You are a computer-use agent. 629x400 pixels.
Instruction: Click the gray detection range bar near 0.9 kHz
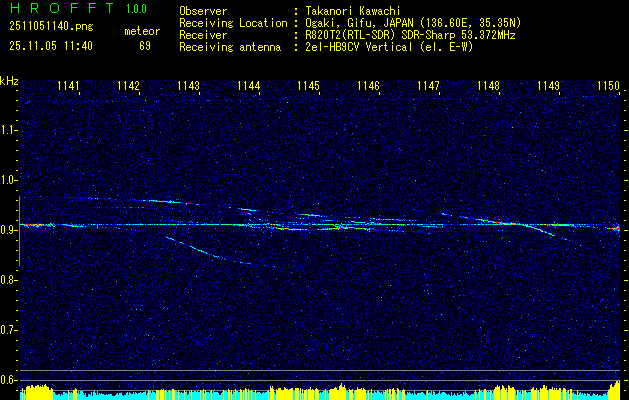tap(19, 231)
